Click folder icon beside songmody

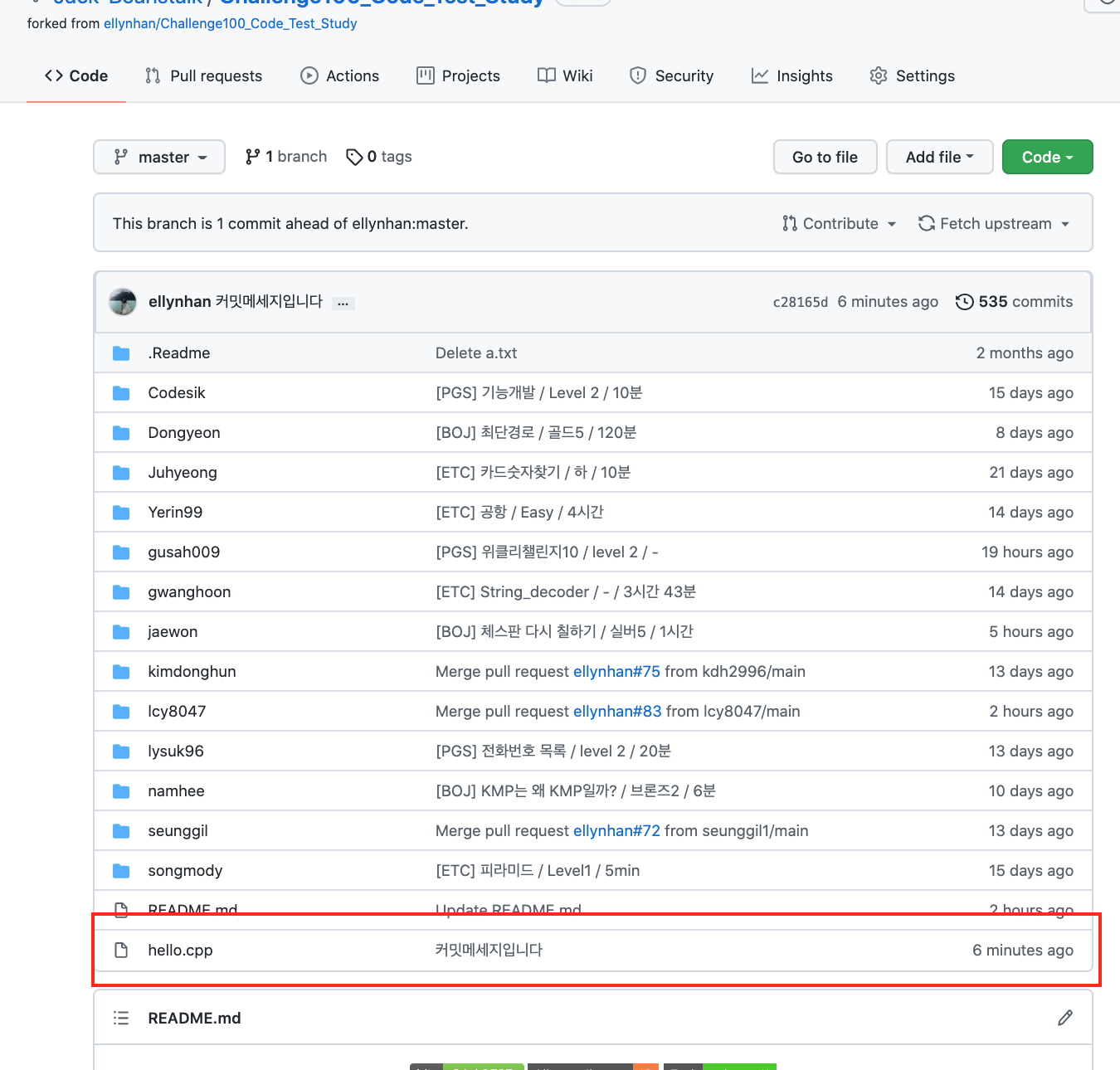point(121,870)
